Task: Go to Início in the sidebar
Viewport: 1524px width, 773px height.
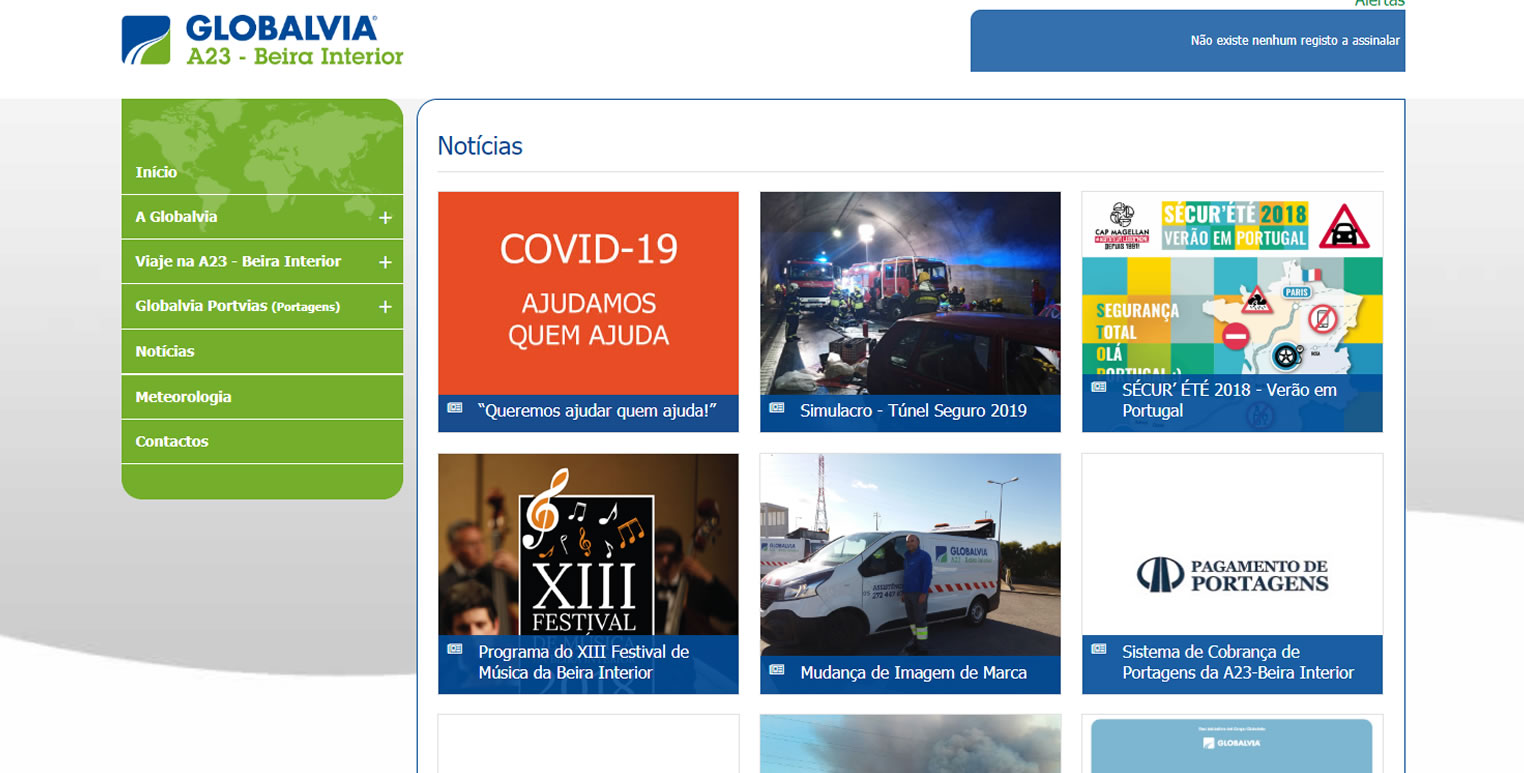Action: coord(156,172)
